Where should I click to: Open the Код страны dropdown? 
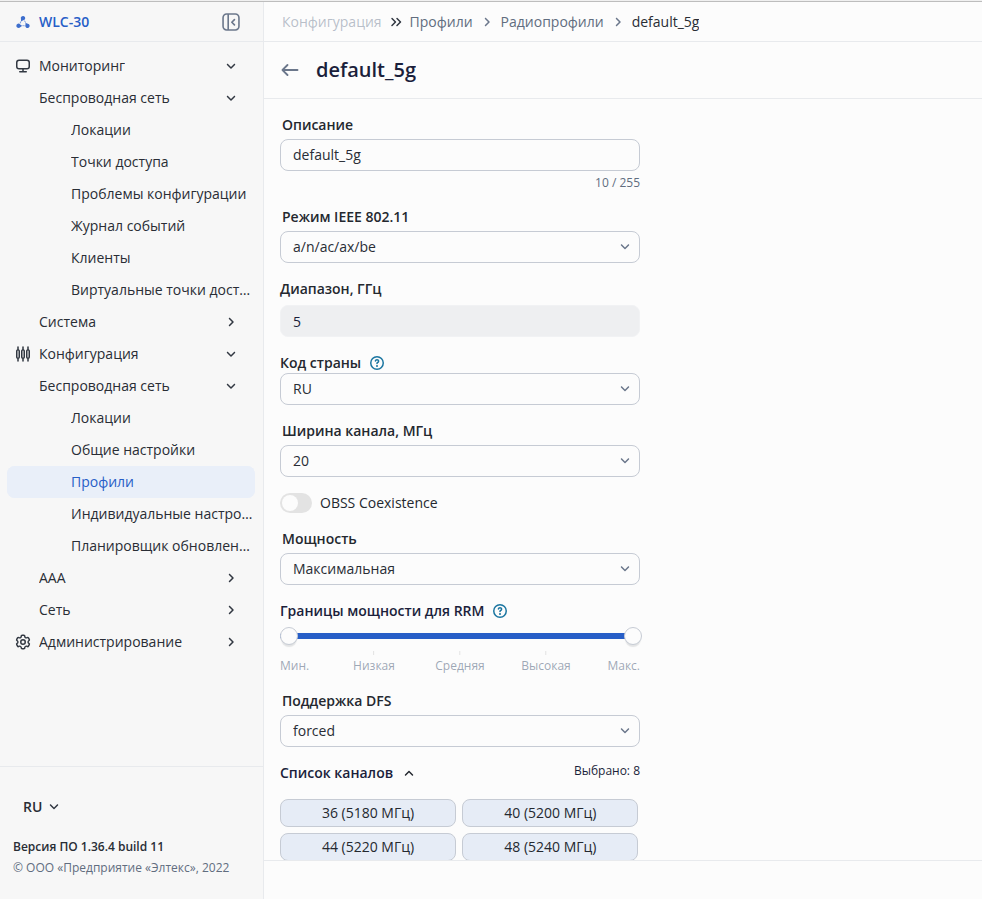[460, 389]
